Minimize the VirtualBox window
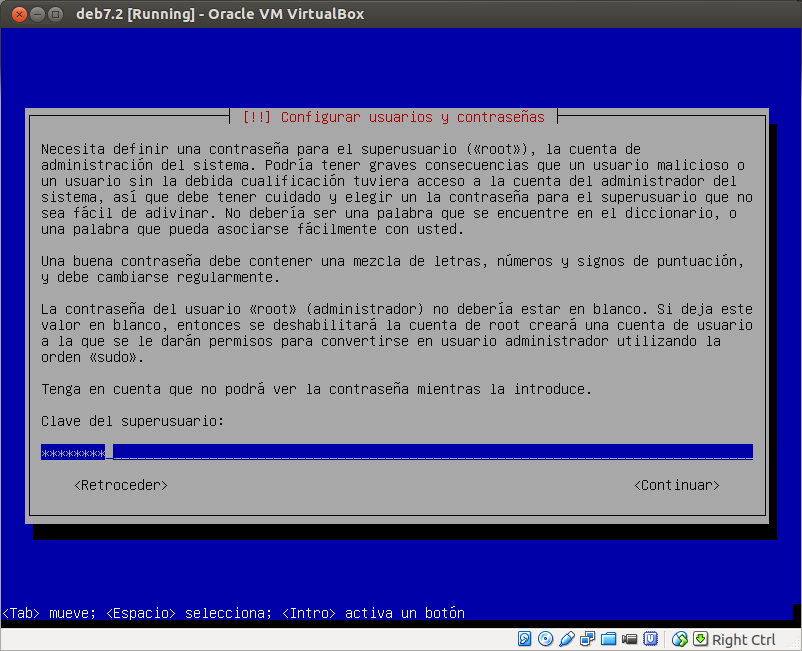 [x=38, y=14]
